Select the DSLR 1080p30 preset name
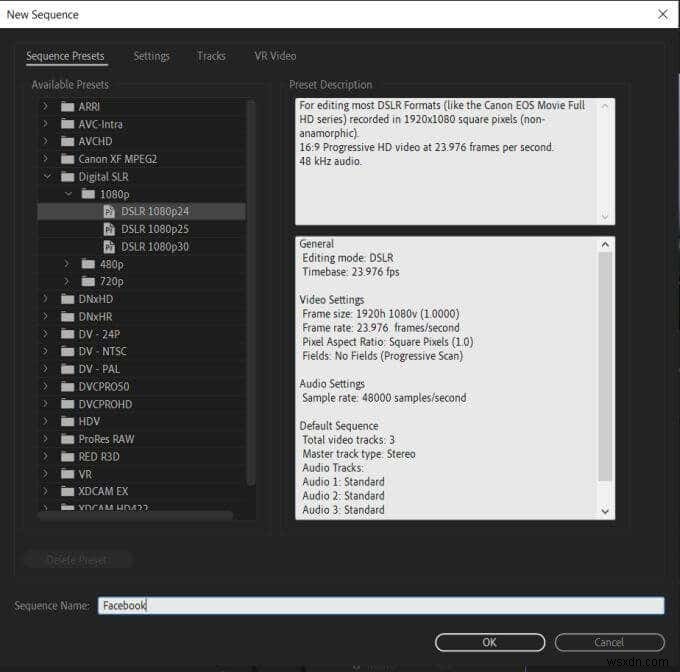Image resolution: width=680 pixels, height=672 pixels. (155, 247)
